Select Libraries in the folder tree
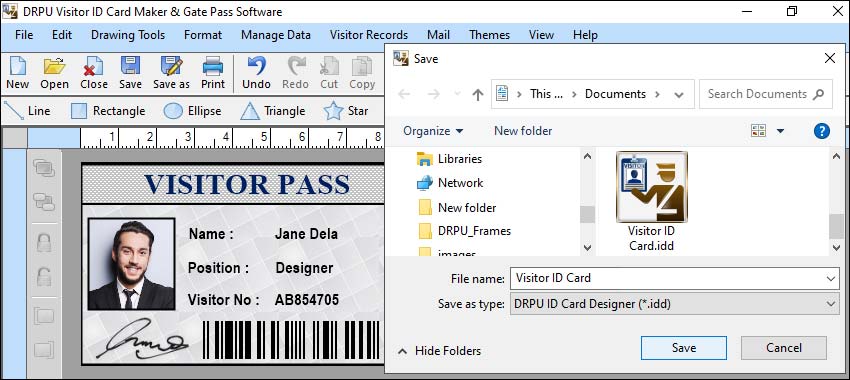Viewport: 850px width, 380px height. tap(449, 159)
